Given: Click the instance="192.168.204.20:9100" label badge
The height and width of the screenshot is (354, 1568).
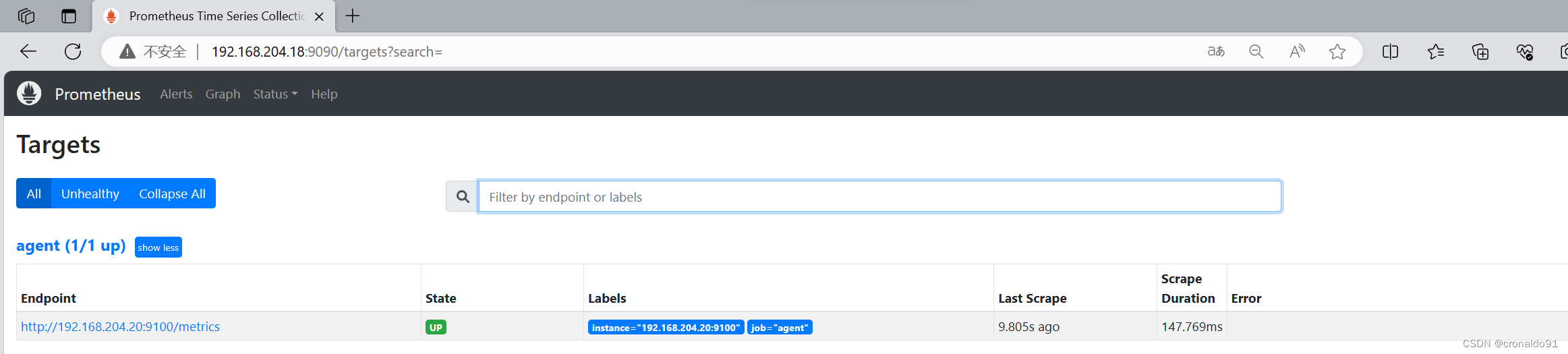Looking at the screenshot, I should [666, 327].
